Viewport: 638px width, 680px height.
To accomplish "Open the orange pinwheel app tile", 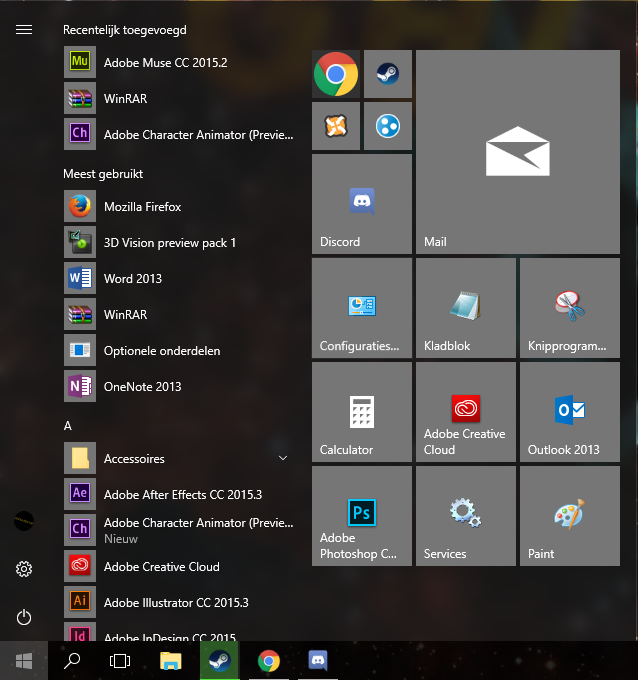I will 336,126.
